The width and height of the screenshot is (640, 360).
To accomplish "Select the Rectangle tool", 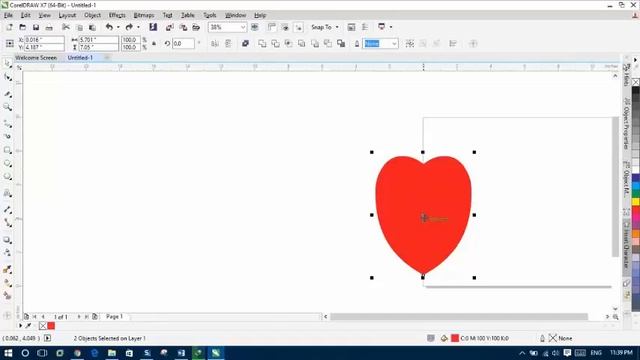I will tap(8, 150).
